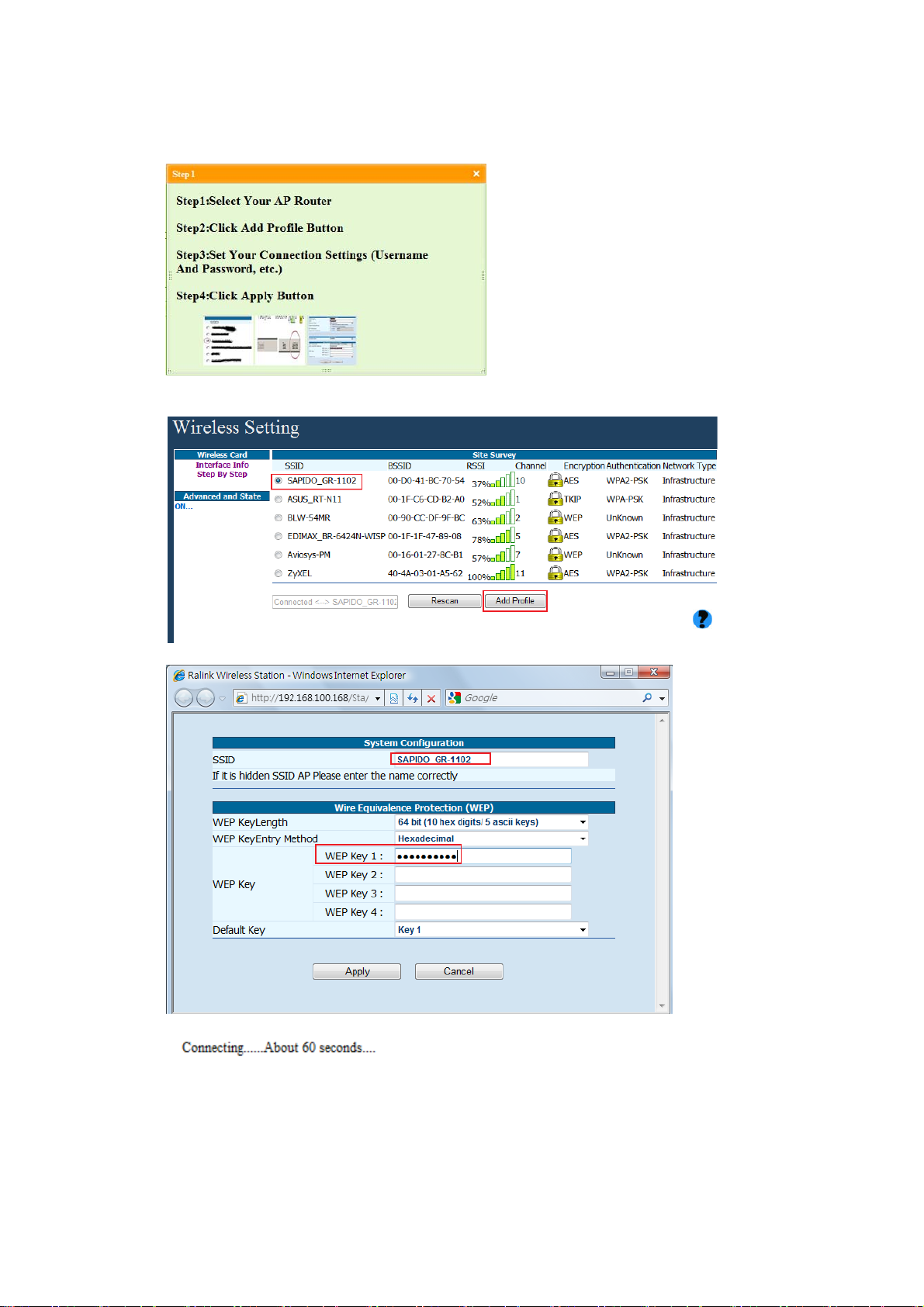Open the Interface Info menu link

coord(222,465)
